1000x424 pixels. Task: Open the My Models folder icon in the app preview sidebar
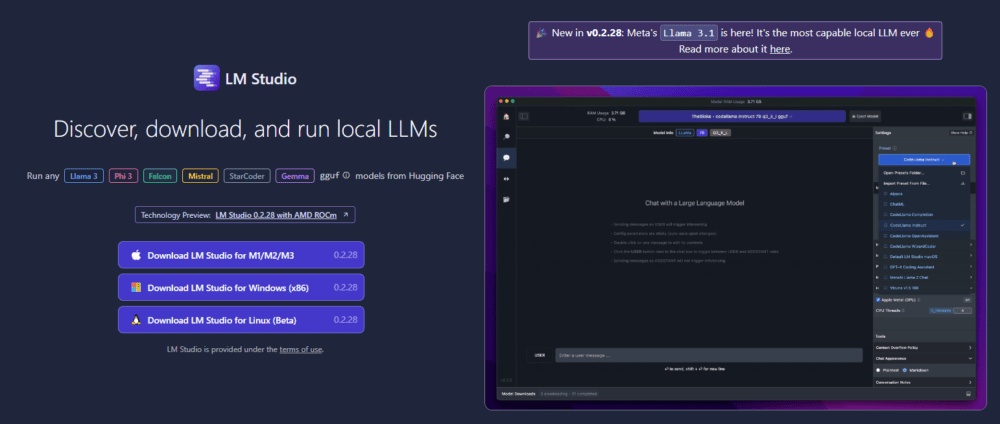pyautogui.click(x=506, y=200)
